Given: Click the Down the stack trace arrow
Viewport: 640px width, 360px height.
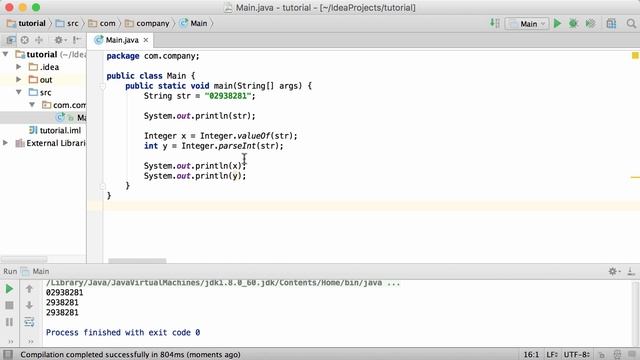Looking at the screenshot, I should click(x=29, y=305).
